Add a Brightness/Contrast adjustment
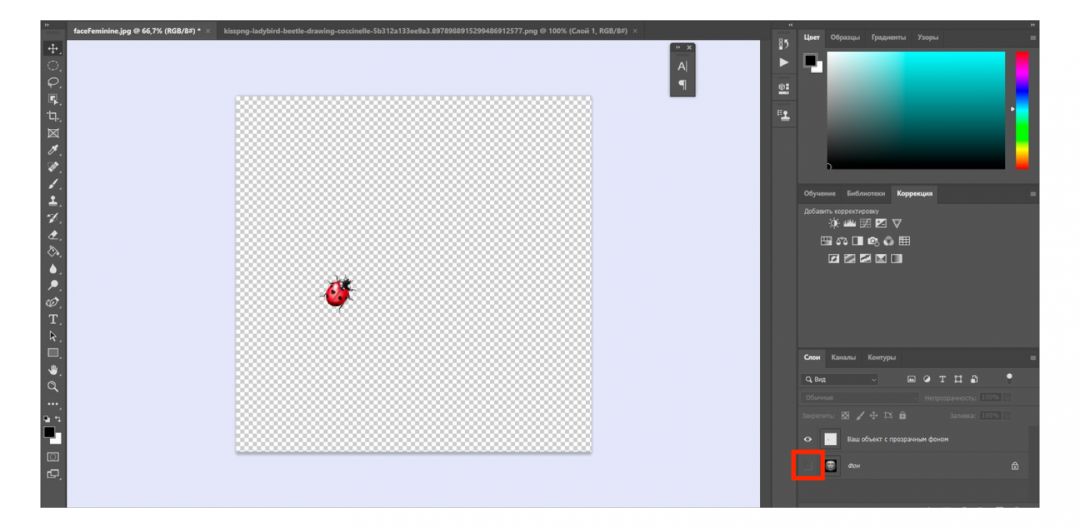Screen dimensions: 1080x528 [x=834, y=224]
